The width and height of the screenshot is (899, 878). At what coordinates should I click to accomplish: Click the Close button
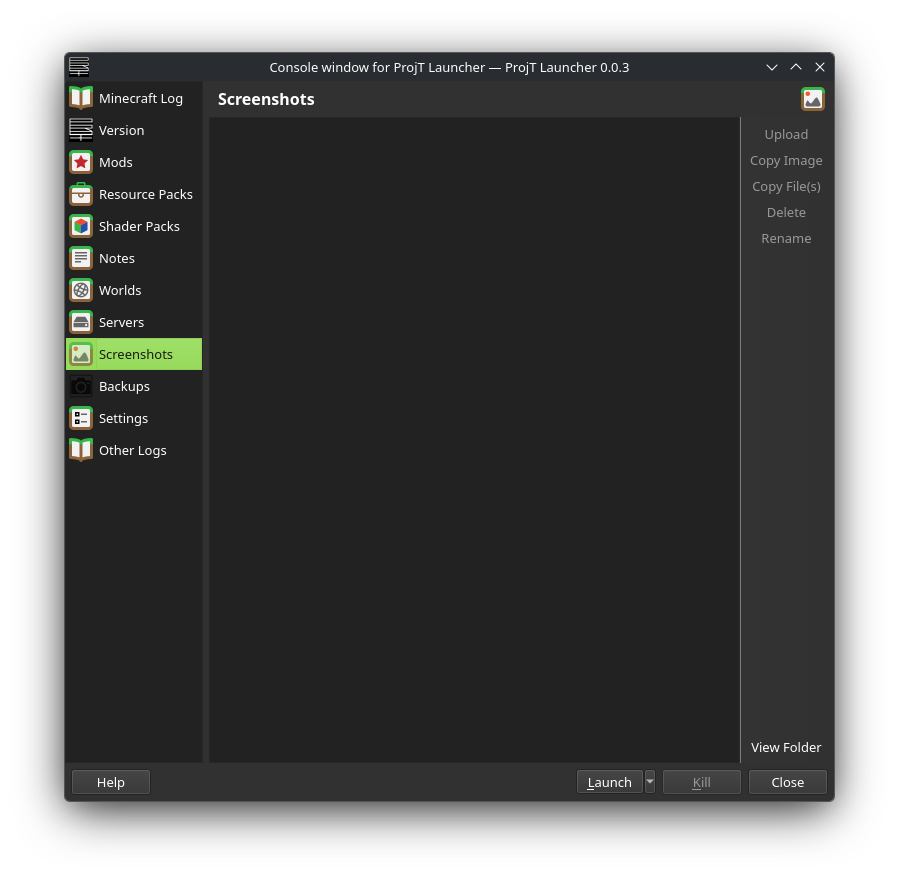click(x=787, y=781)
